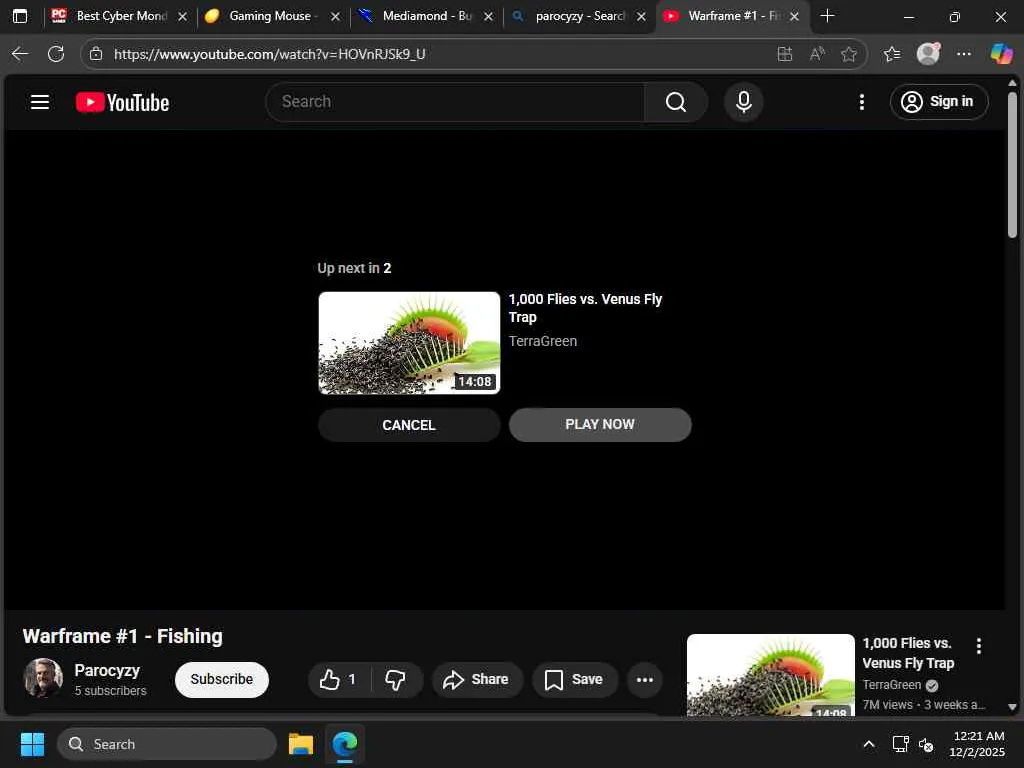Open the browser profile avatar
The height and width of the screenshot is (768, 1024).
(928, 54)
